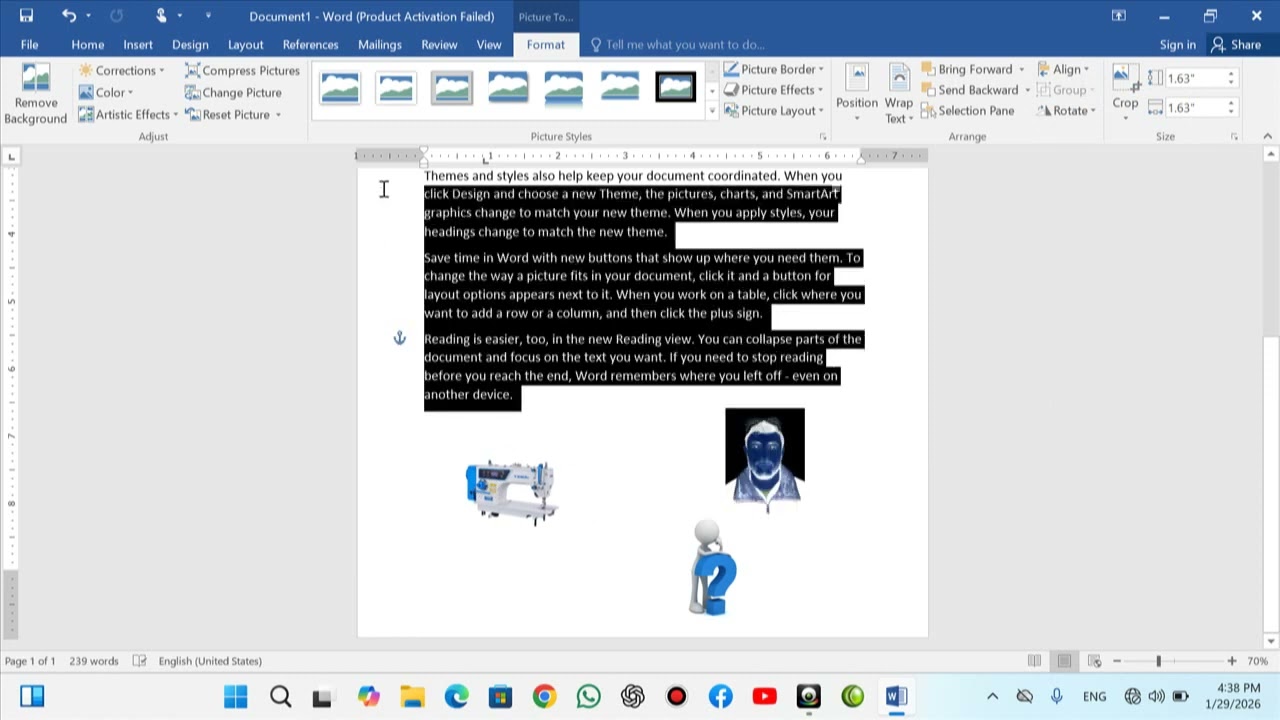The height and width of the screenshot is (720, 1280).
Task: Click the Save icon in Quick Access
Action: coord(26,16)
